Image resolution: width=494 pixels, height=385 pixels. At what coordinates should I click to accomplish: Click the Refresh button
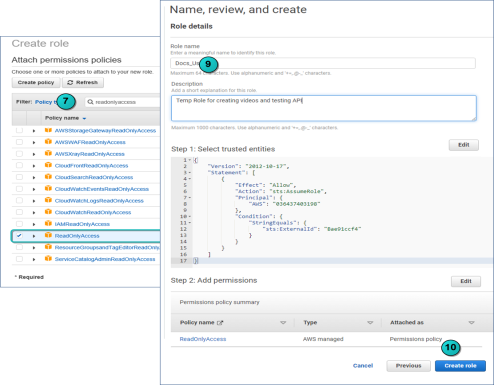(83, 82)
